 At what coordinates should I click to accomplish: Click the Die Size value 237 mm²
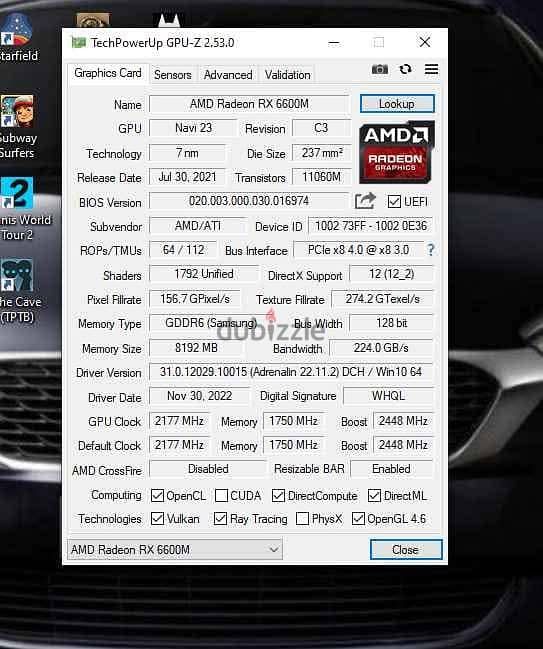click(x=321, y=153)
